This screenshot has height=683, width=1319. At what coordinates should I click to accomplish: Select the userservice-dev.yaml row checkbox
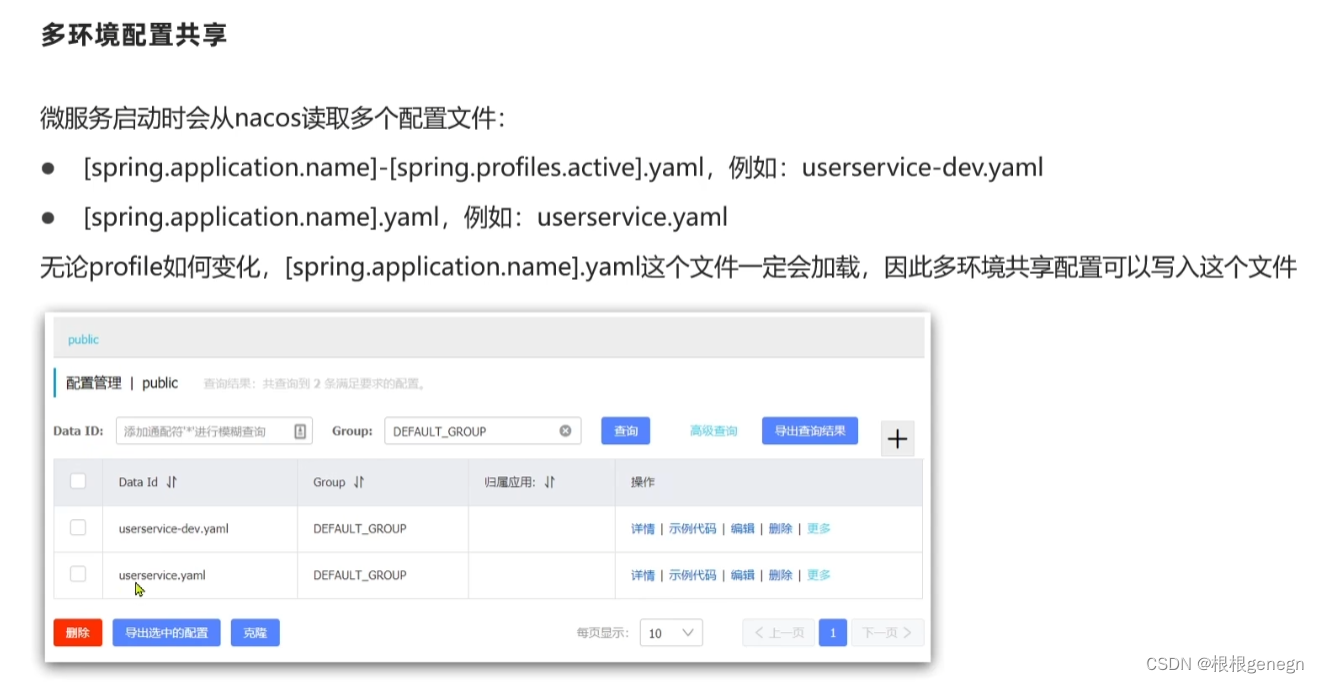coord(78,527)
